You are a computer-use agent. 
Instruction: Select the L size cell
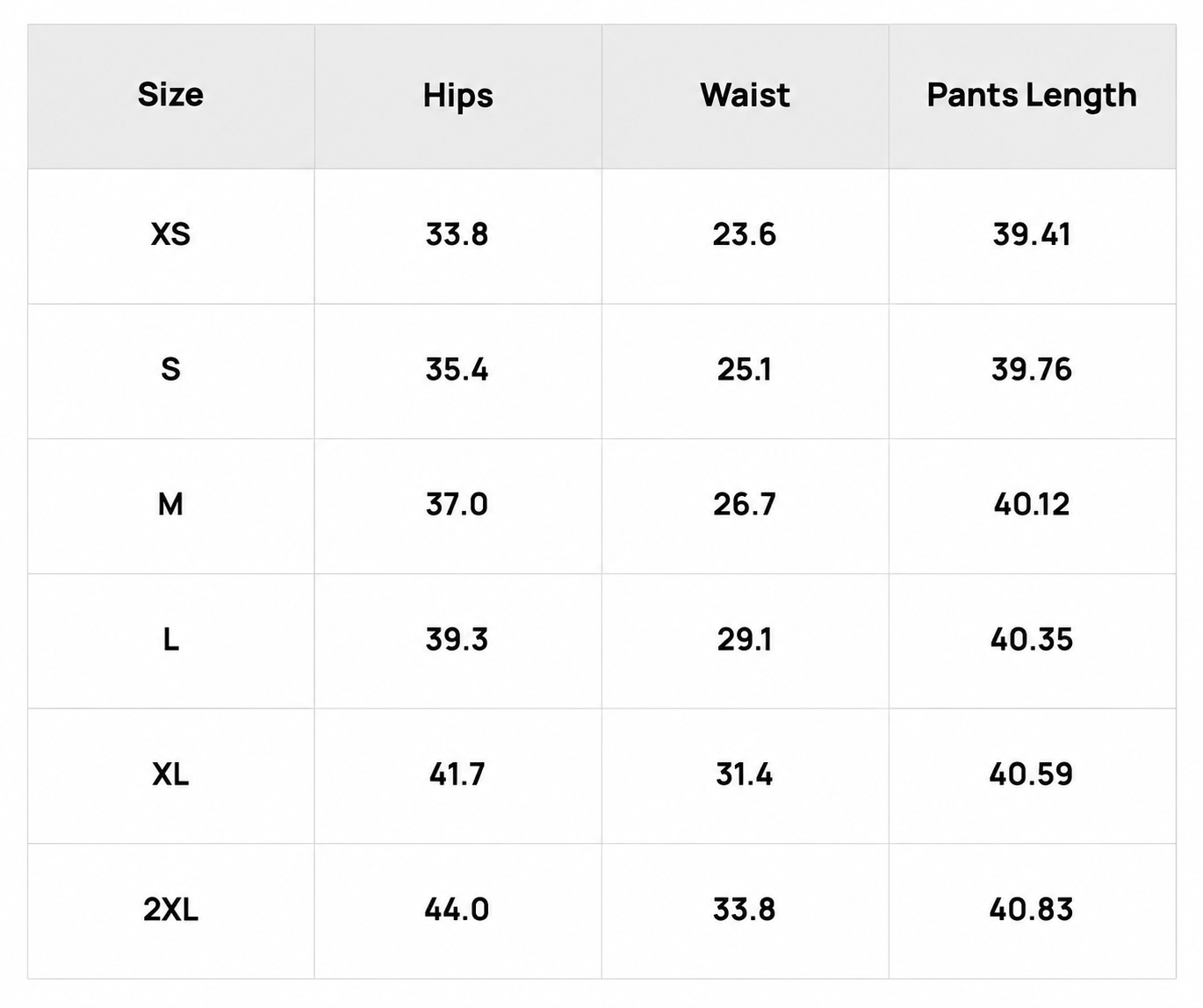coord(170,639)
